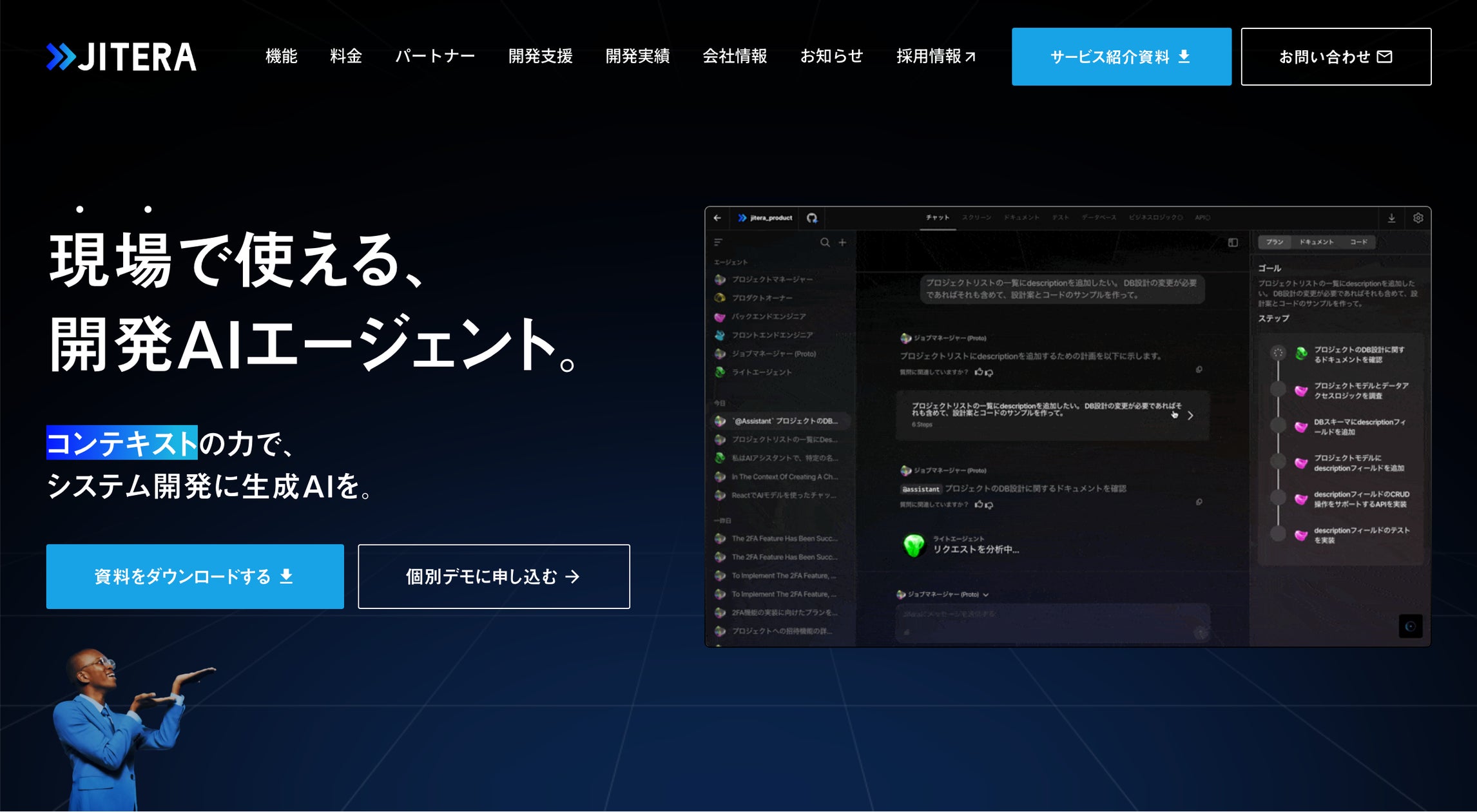Image resolution: width=1477 pixels, height=812 pixels.
Task: Click the back arrow in the app header
Action: (x=718, y=218)
